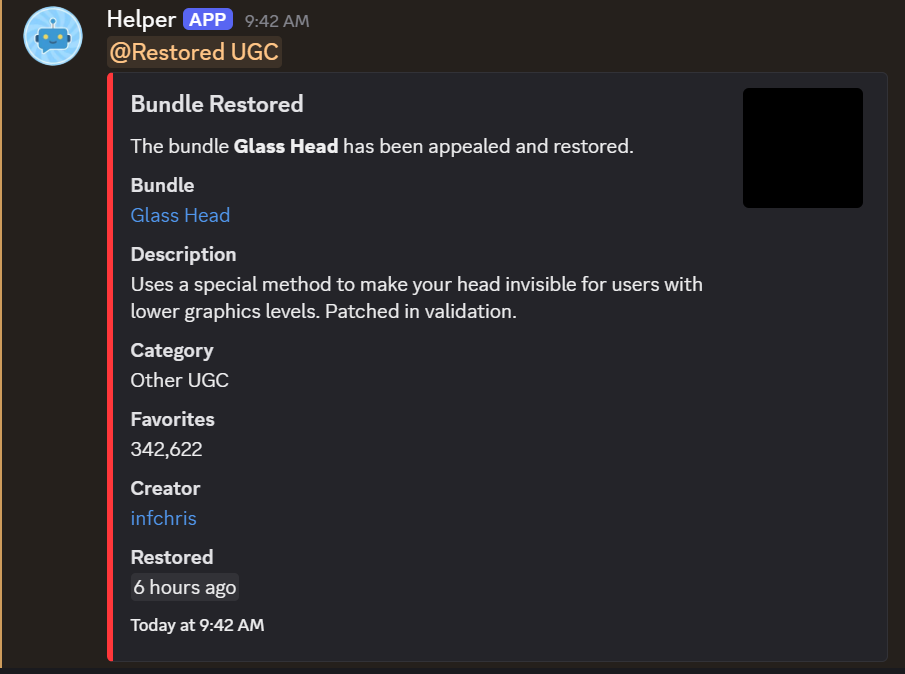905x674 pixels.
Task: Click the 6 hours ago relative timestamp
Action: click(x=185, y=587)
